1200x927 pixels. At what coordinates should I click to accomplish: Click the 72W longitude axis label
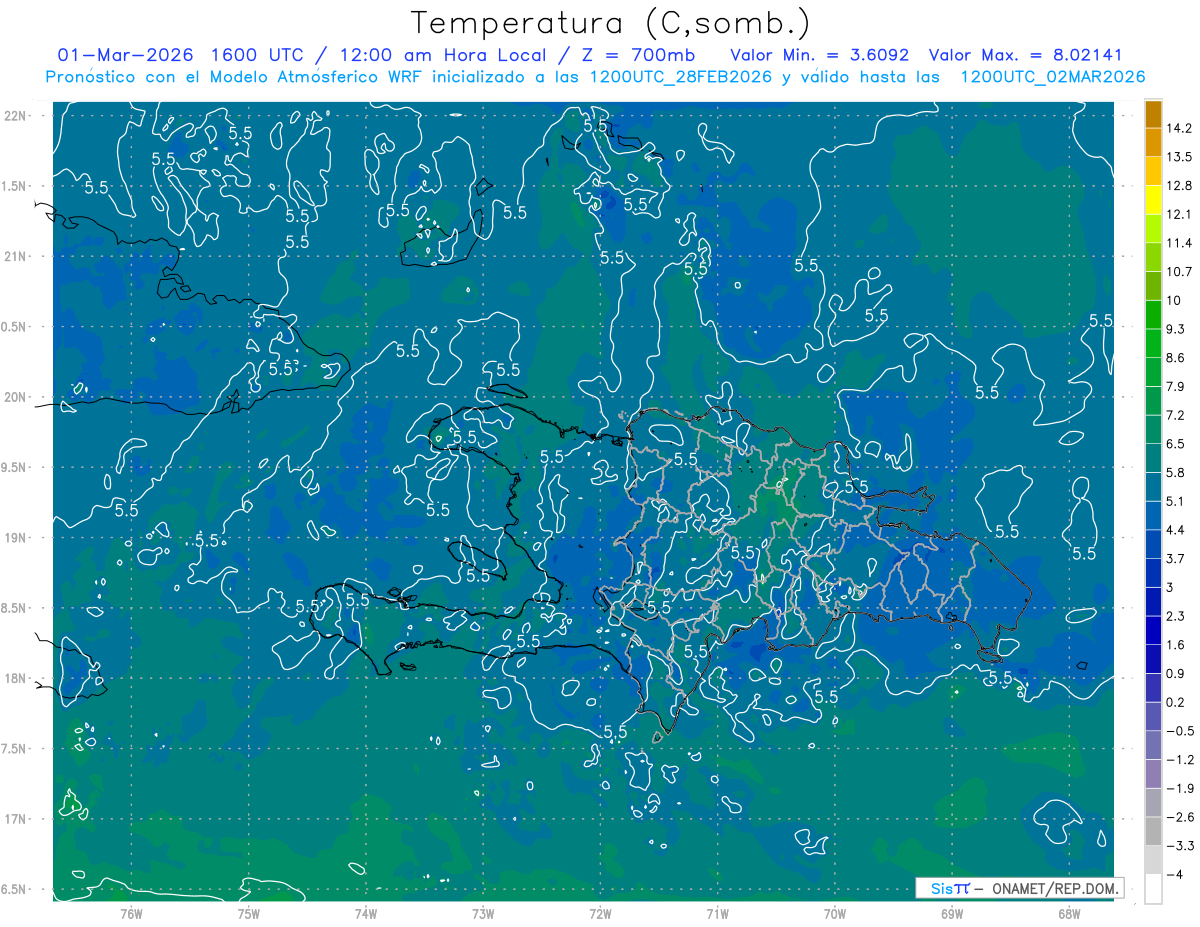pos(600,913)
